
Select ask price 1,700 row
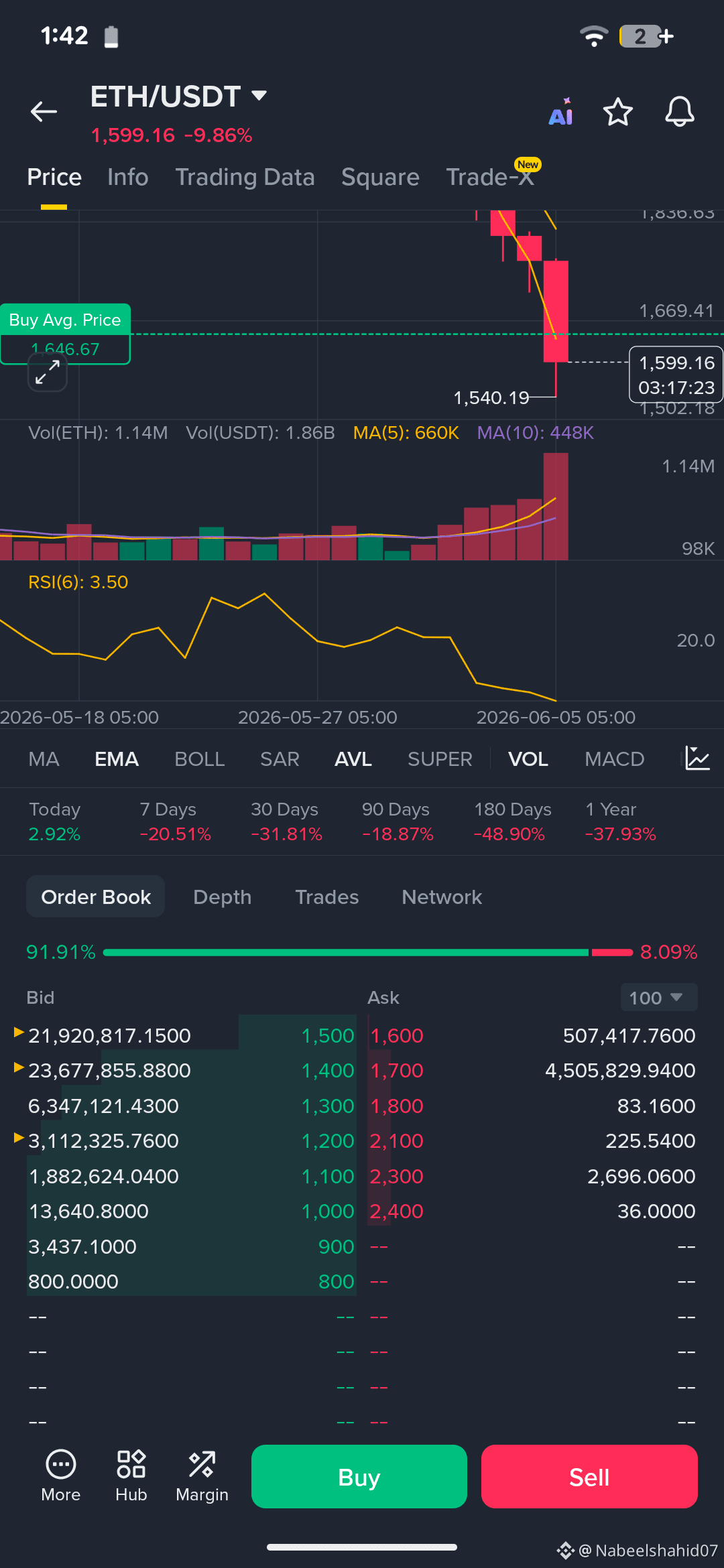(x=532, y=1071)
